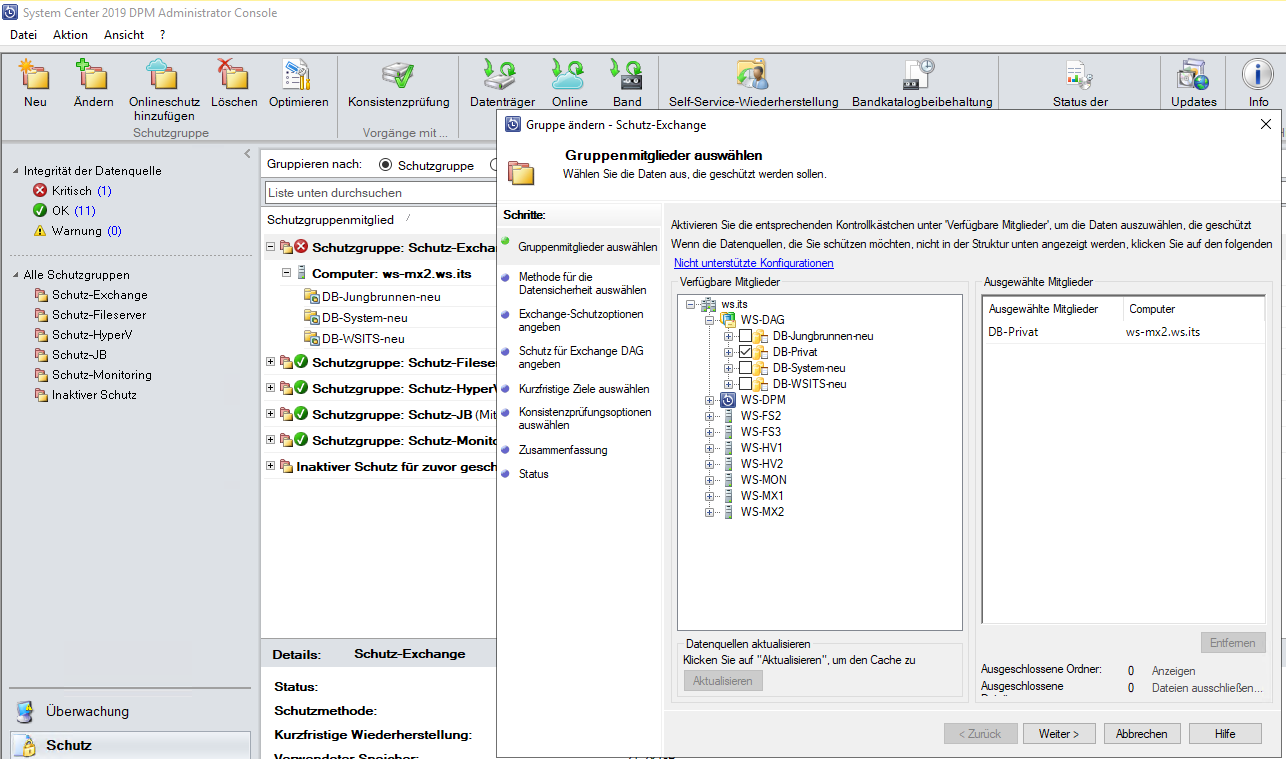The width and height of the screenshot is (1286, 759).
Task: Click the Anzeigen excluded folders link
Action: click(x=1173, y=671)
